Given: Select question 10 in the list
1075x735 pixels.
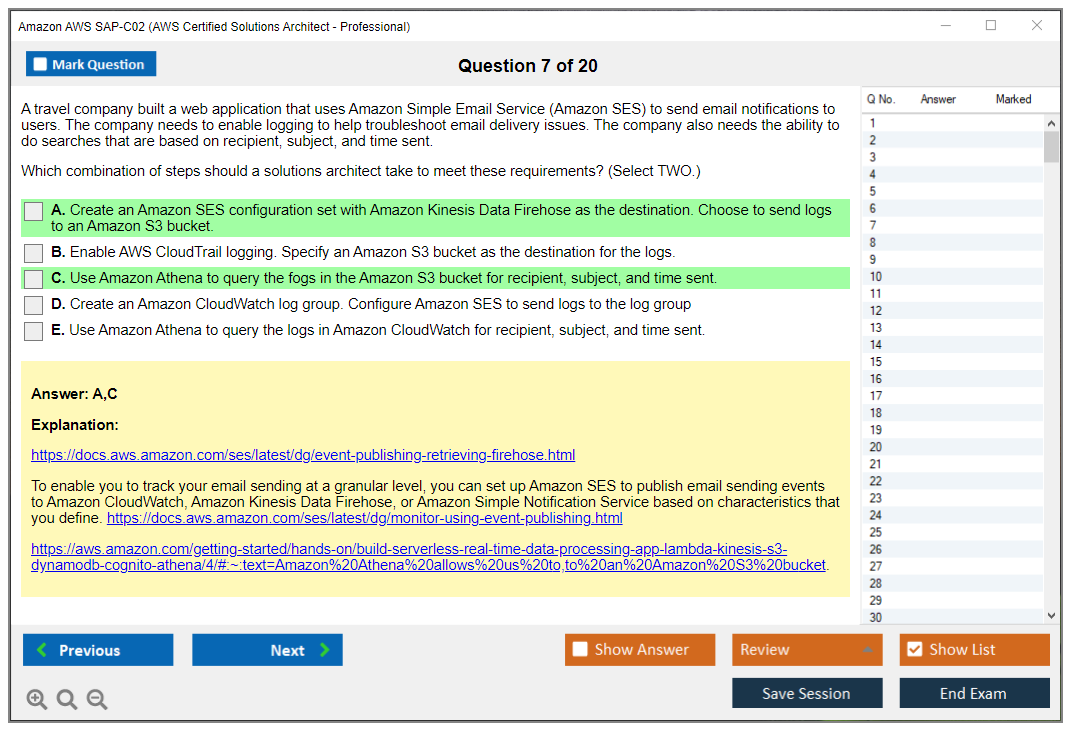Looking at the screenshot, I should tap(876, 277).
